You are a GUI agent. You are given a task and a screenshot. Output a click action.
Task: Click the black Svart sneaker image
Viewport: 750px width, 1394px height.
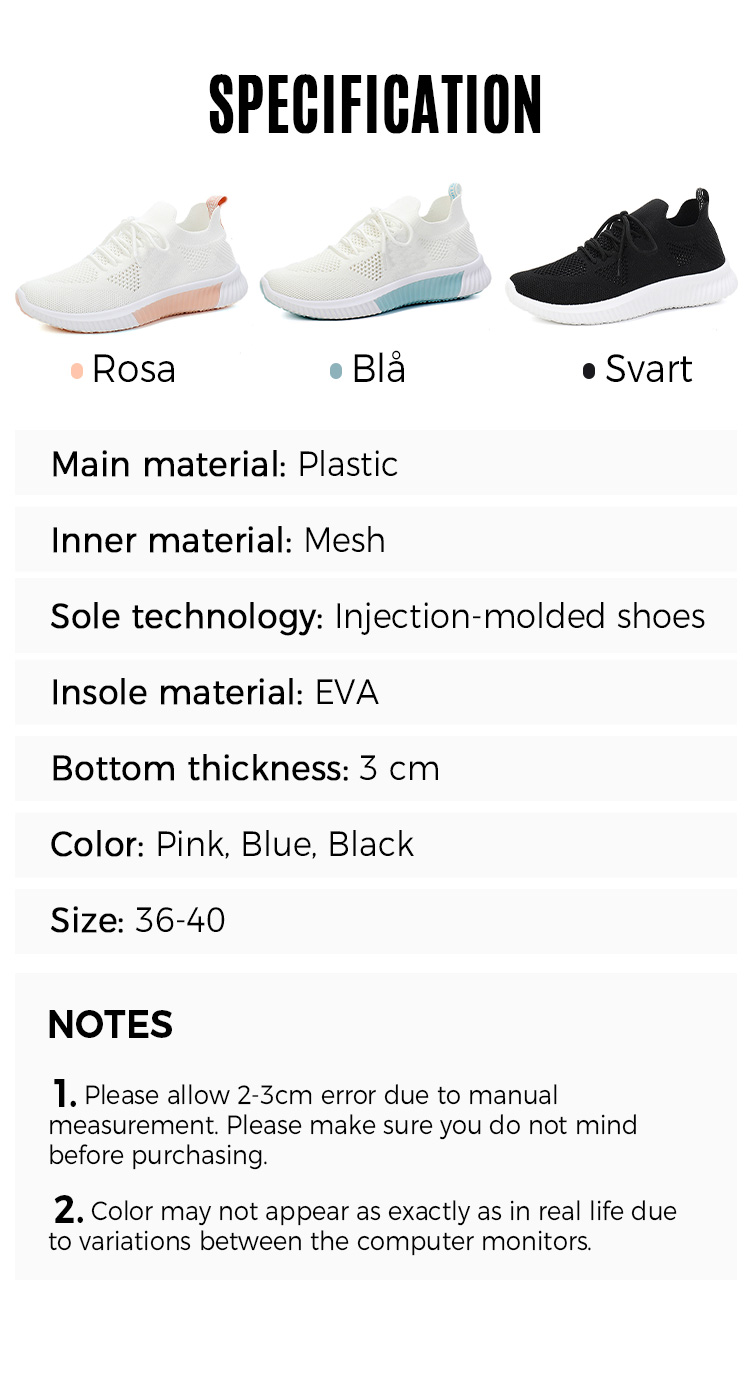pos(621,256)
